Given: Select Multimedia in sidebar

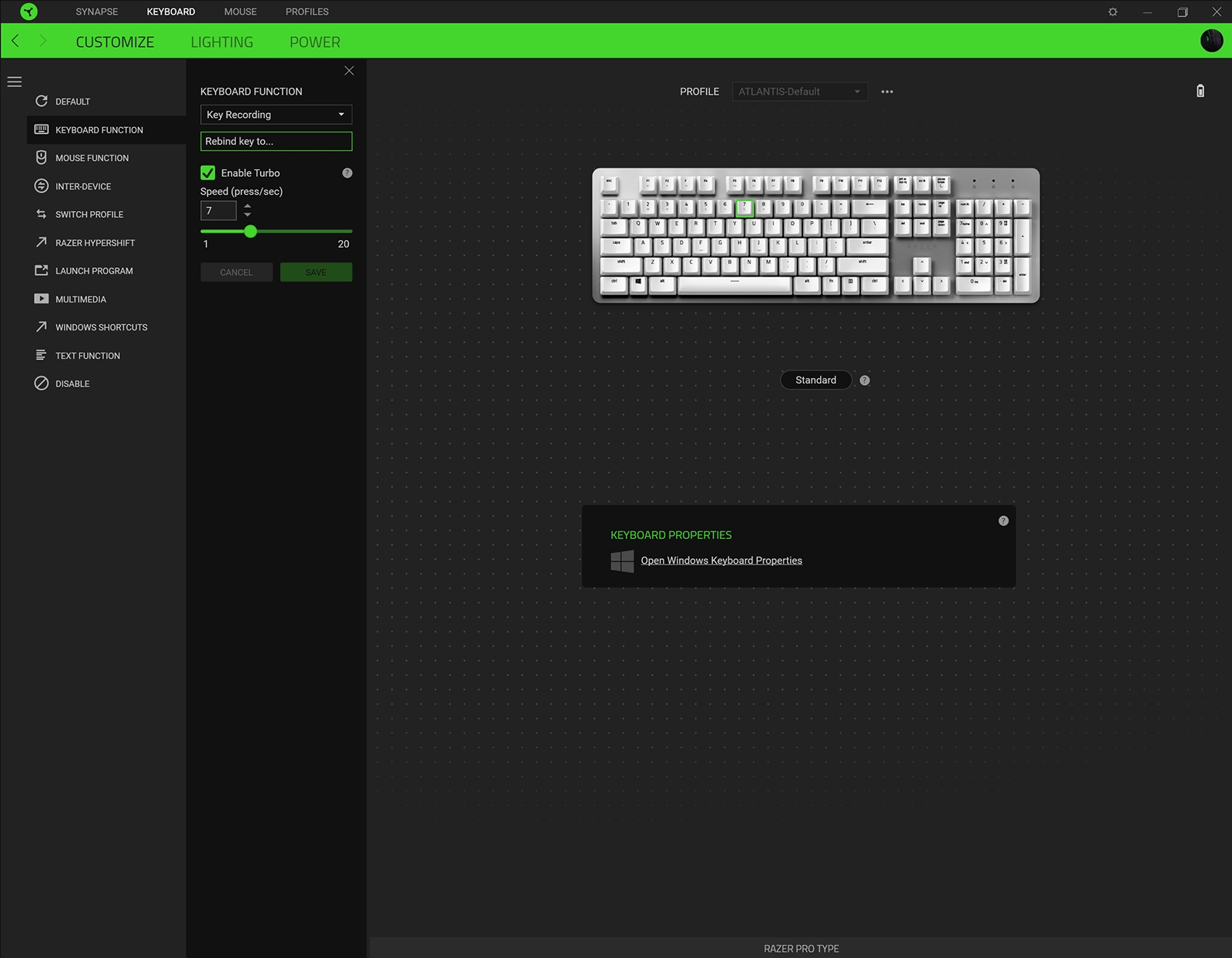Looking at the screenshot, I should (106, 300).
